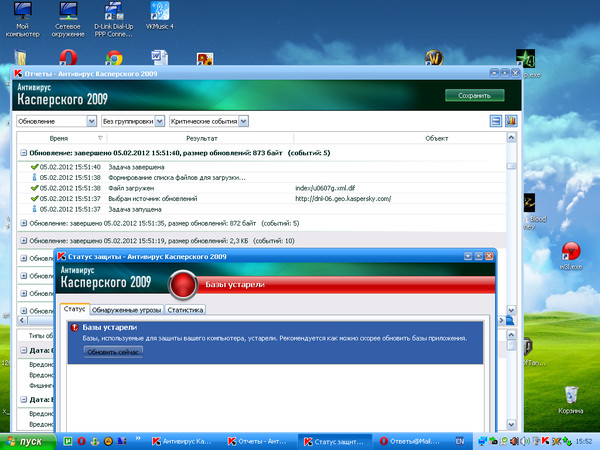The width and height of the screenshot is (600, 450).
Task: Click the 15:52 system clock
Action: click(x=584, y=441)
